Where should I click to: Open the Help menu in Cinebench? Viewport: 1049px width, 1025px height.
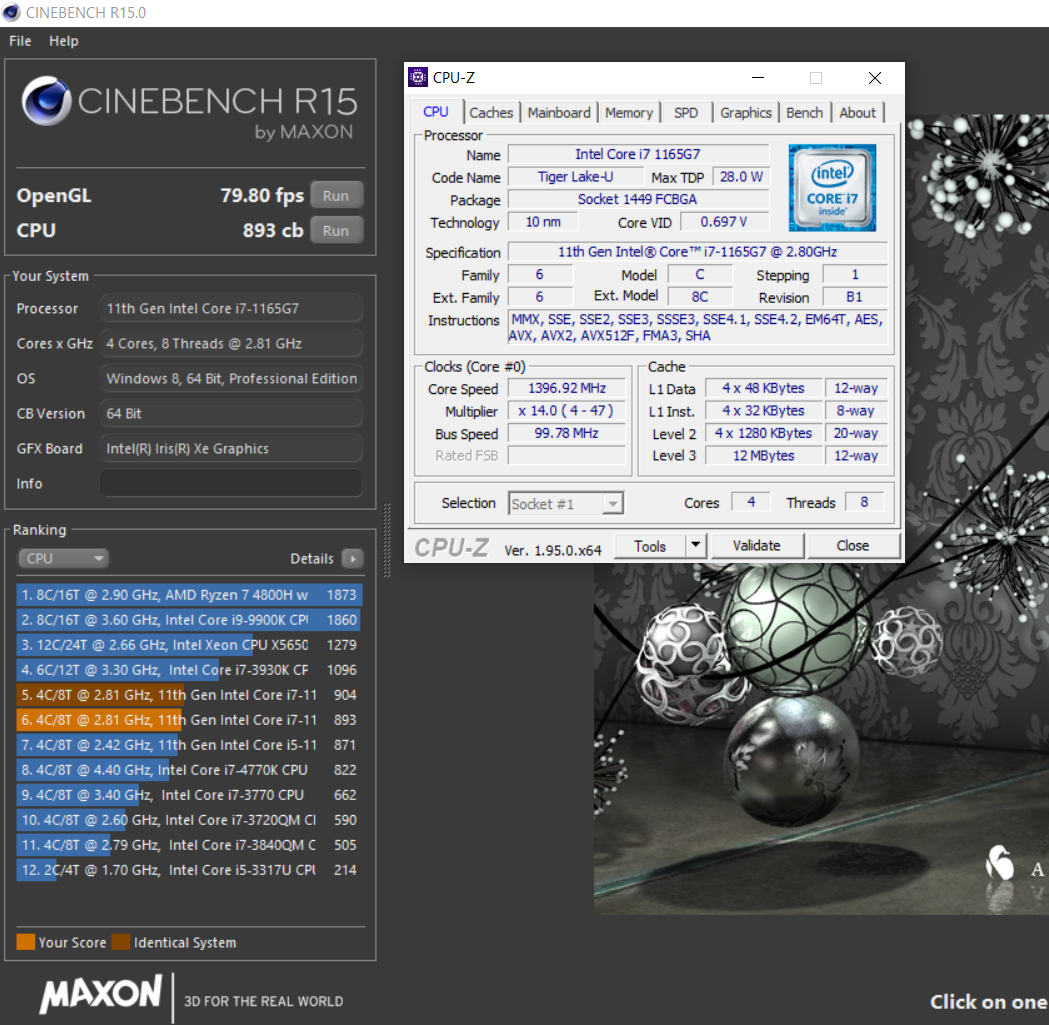(64, 41)
